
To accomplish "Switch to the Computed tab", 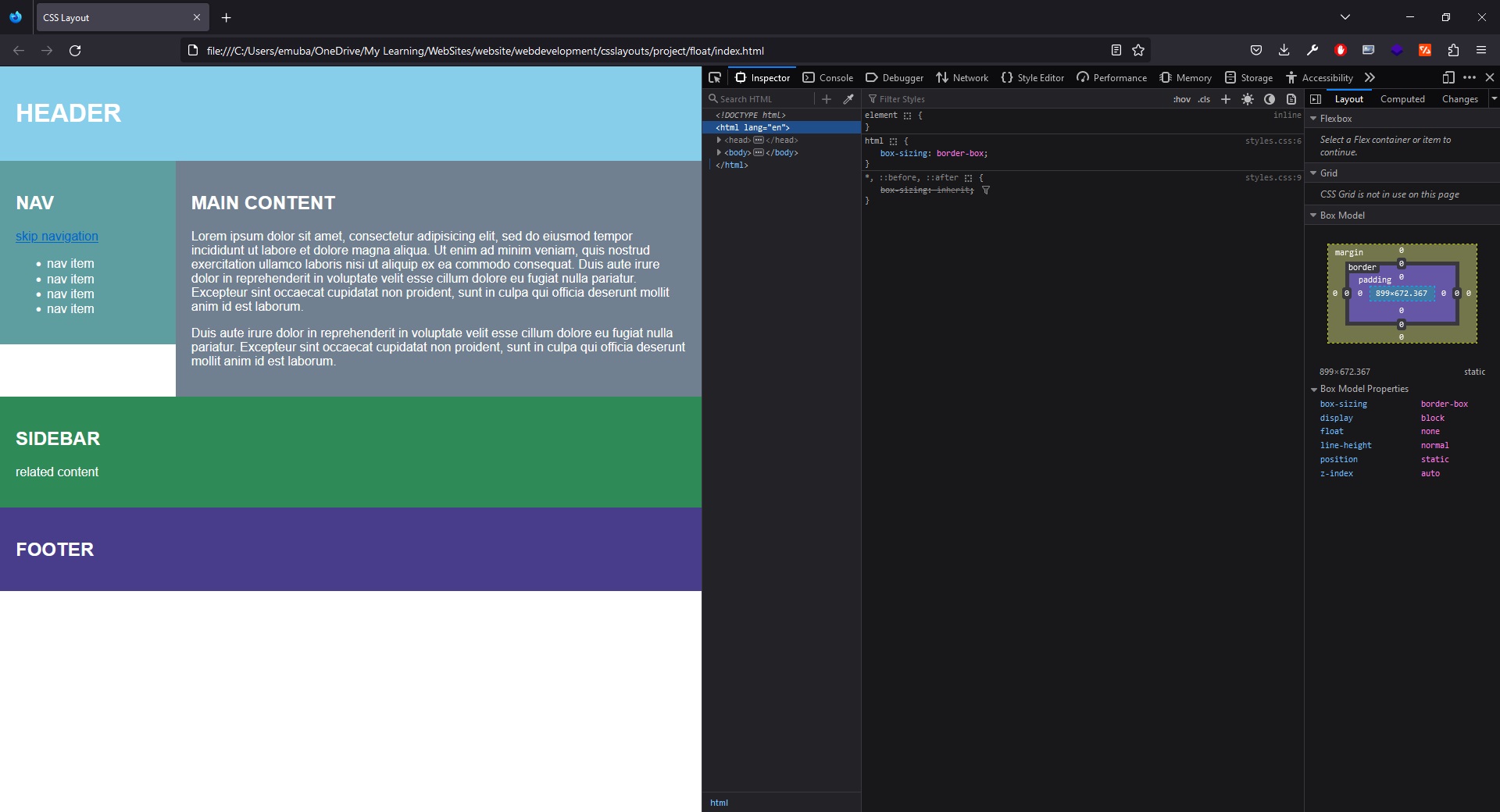I will click(1402, 99).
